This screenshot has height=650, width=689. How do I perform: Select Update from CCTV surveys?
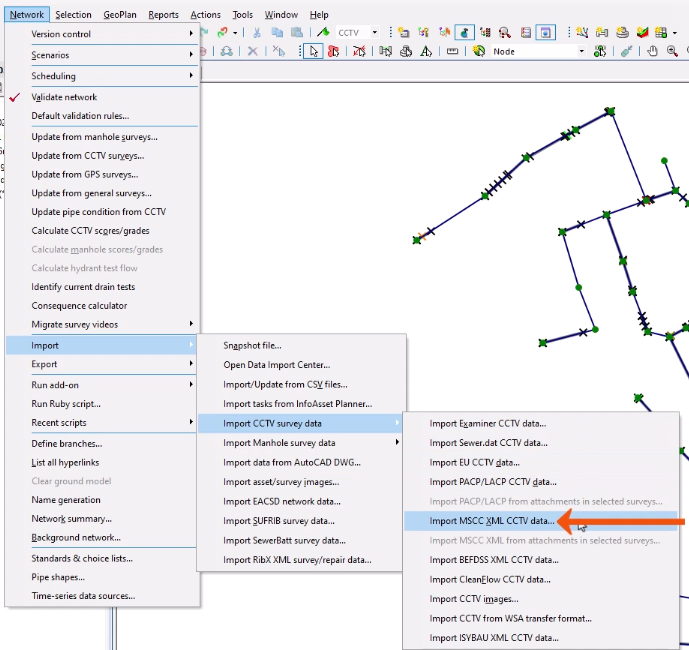pyautogui.click(x=102, y=156)
